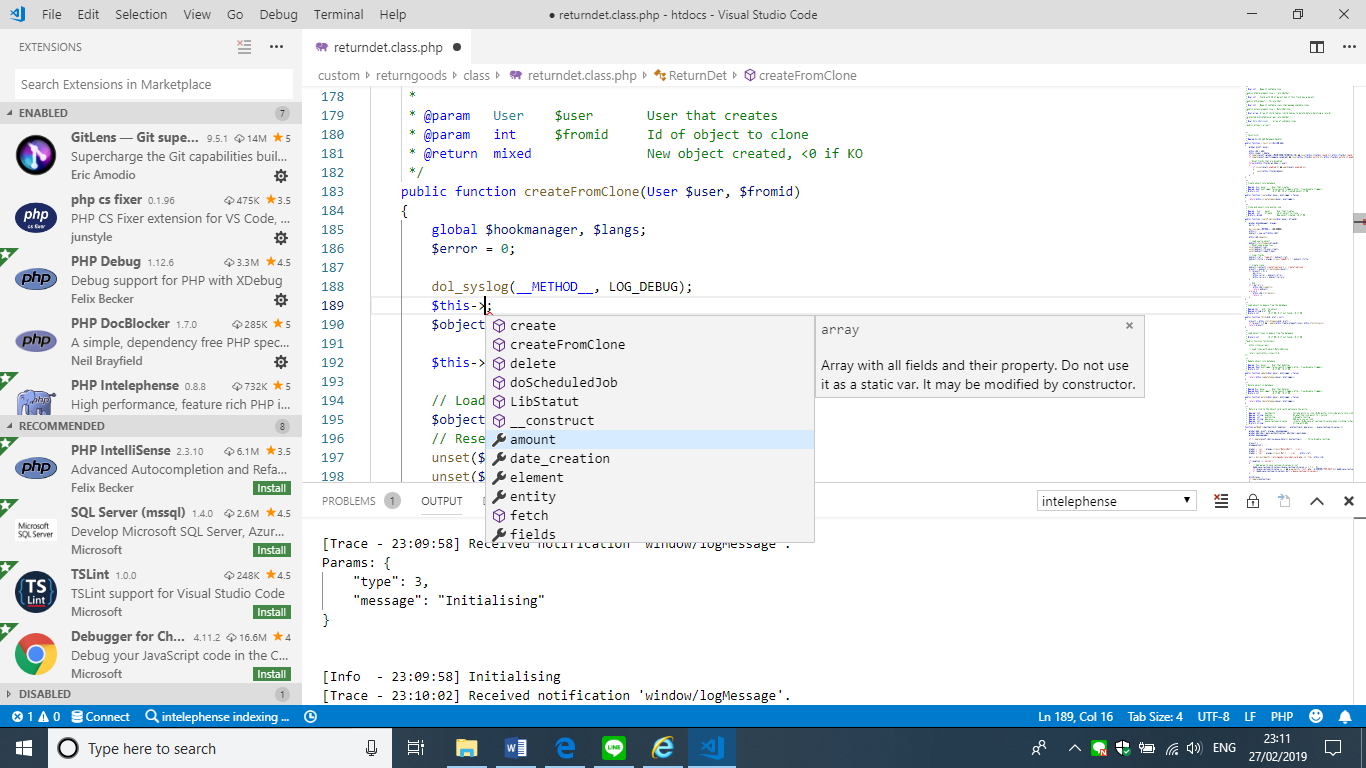Open the Terminal menu
1366x768 pixels.
(338, 14)
